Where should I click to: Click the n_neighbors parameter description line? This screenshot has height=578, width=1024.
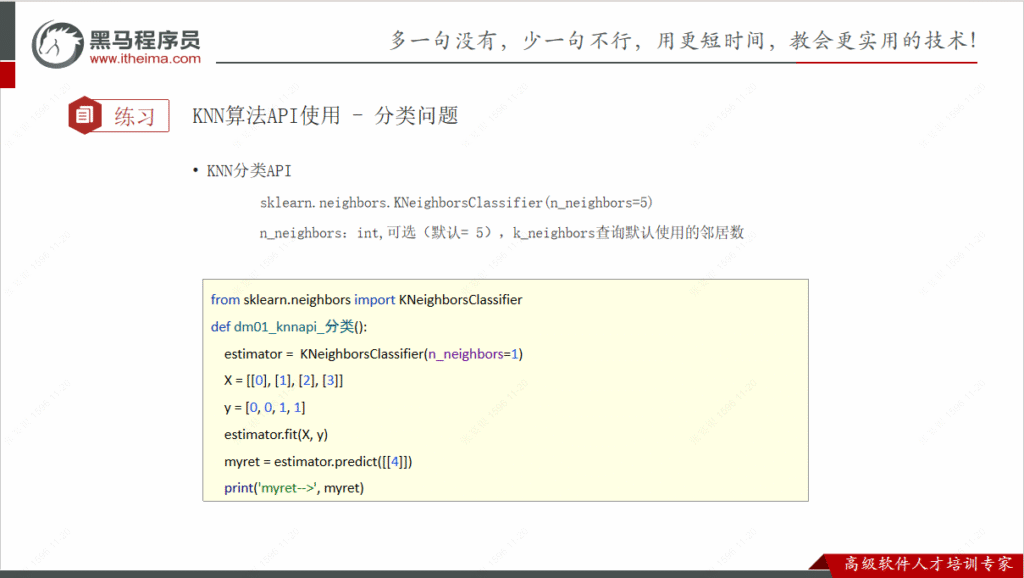[x=501, y=233]
